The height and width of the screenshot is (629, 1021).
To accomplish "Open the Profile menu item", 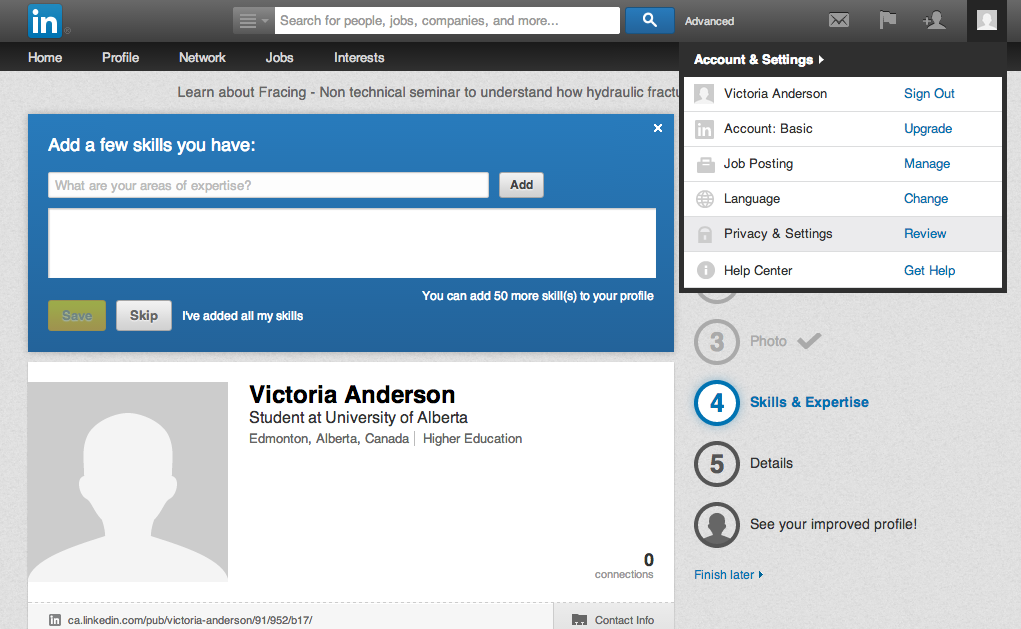I will [x=120, y=57].
